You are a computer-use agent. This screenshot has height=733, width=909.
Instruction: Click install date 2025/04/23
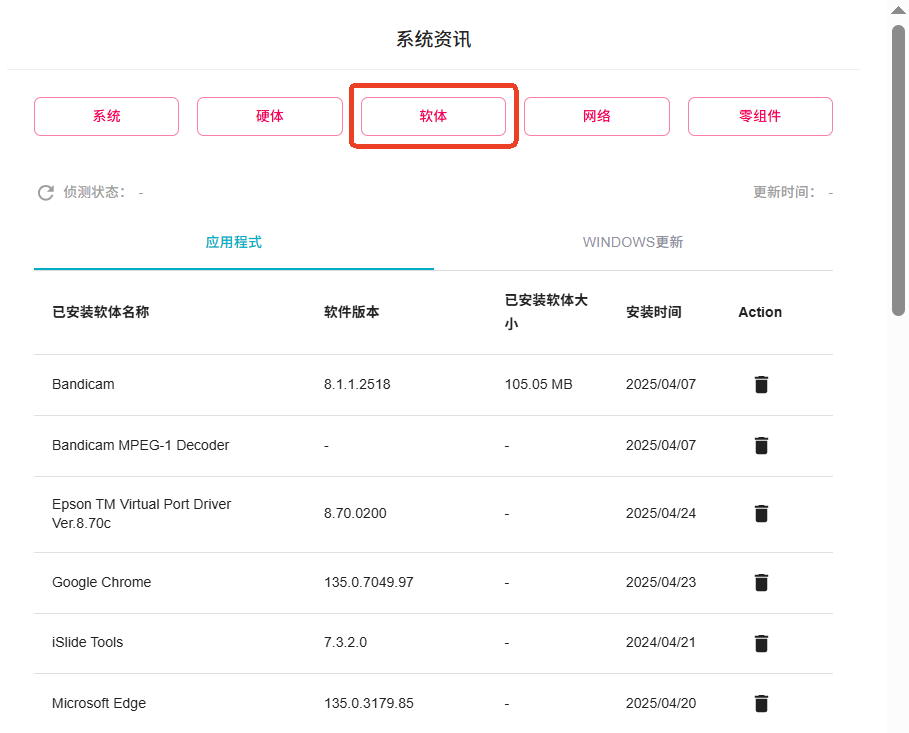pos(661,582)
